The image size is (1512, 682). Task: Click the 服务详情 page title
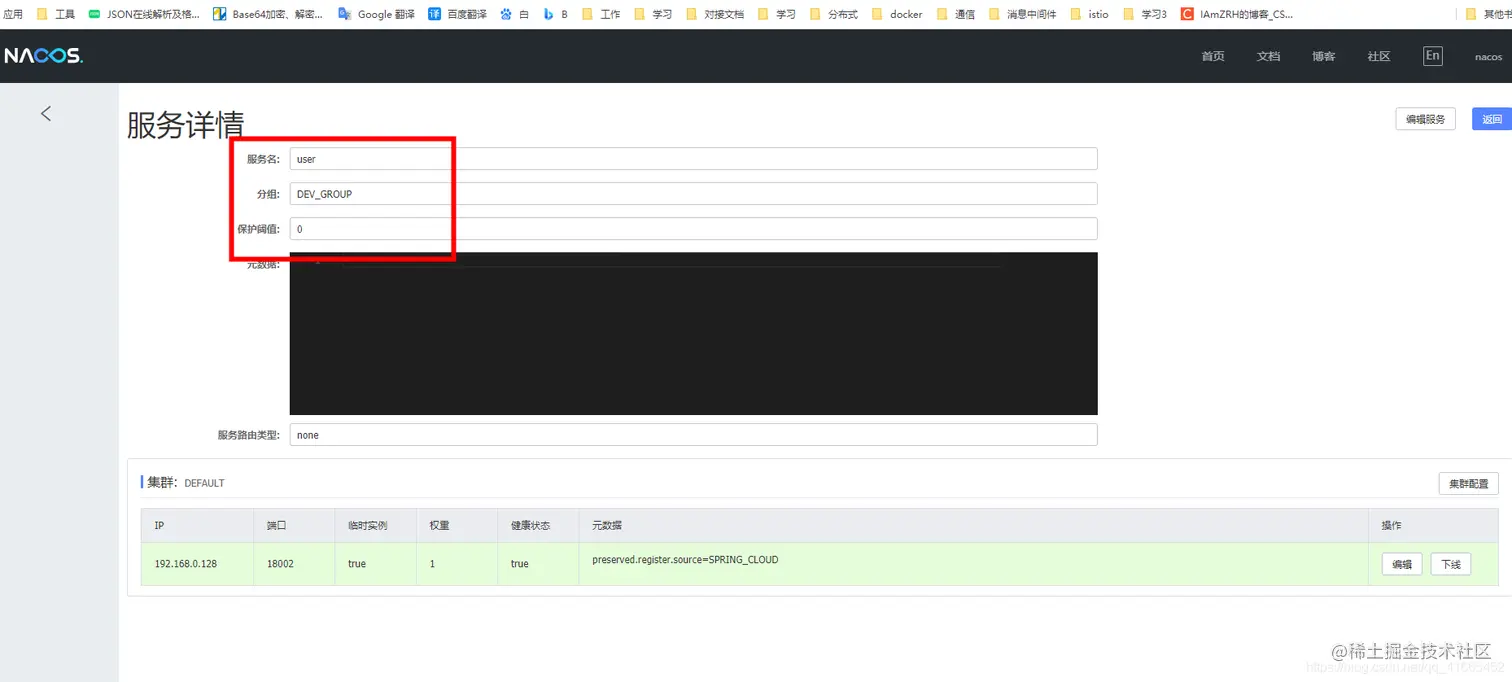point(185,125)
